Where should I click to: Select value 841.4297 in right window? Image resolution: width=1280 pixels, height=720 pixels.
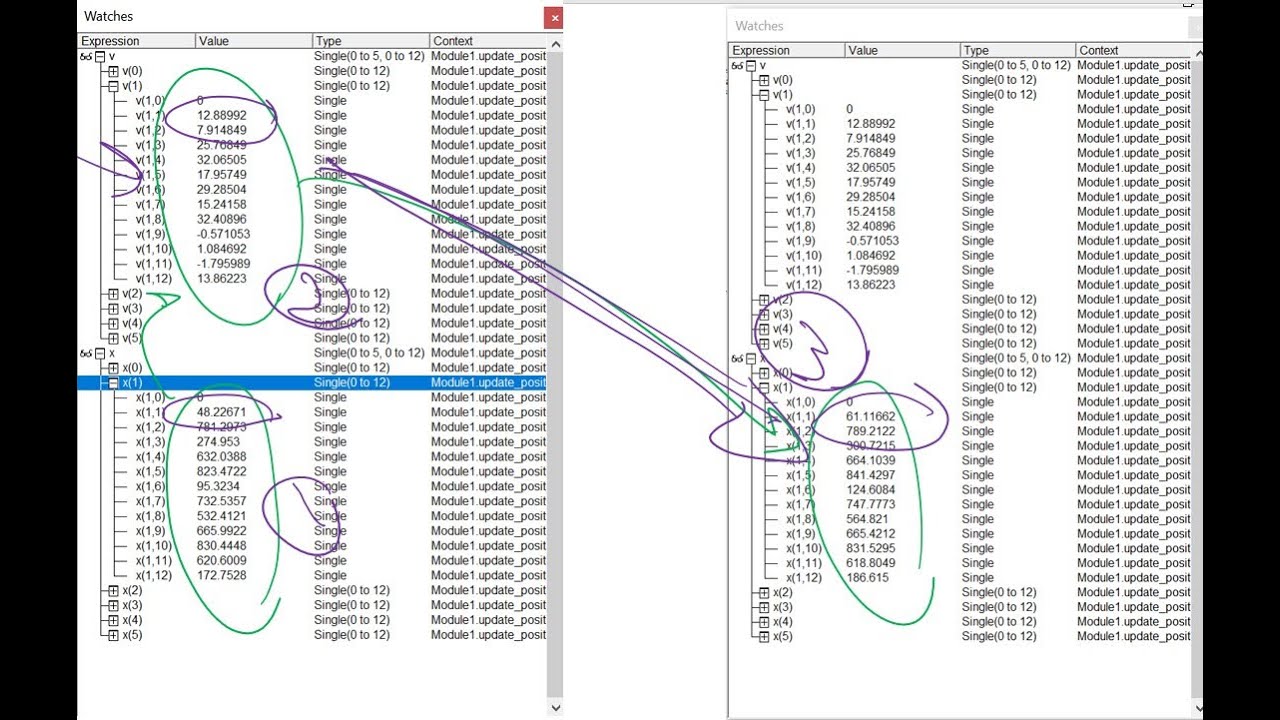tap(871, 476)
